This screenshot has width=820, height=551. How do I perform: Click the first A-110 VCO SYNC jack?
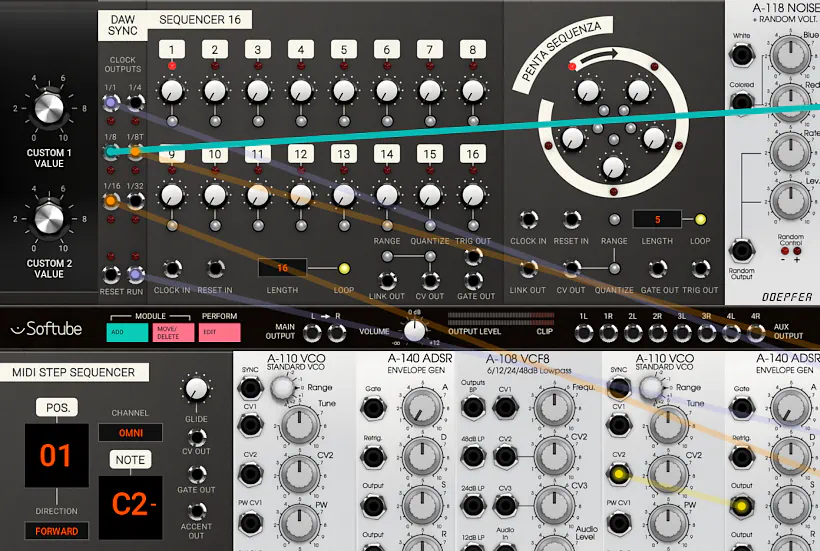point(250,388)
